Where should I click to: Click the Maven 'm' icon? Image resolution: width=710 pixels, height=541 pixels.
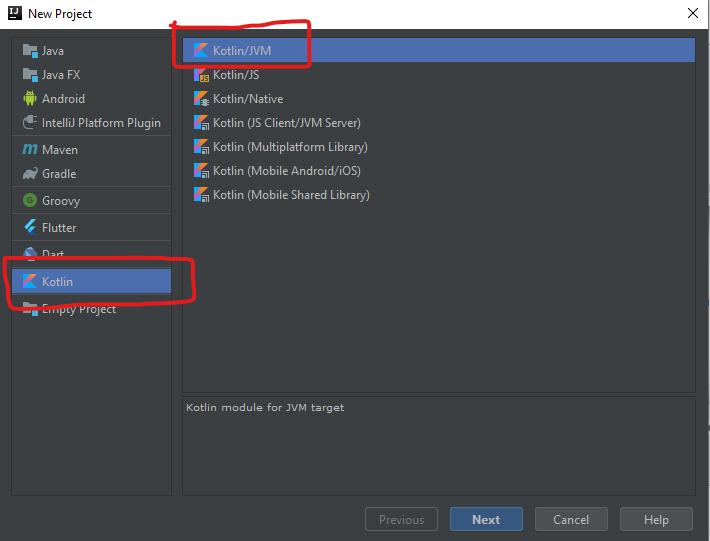click(x=30, y=149)
